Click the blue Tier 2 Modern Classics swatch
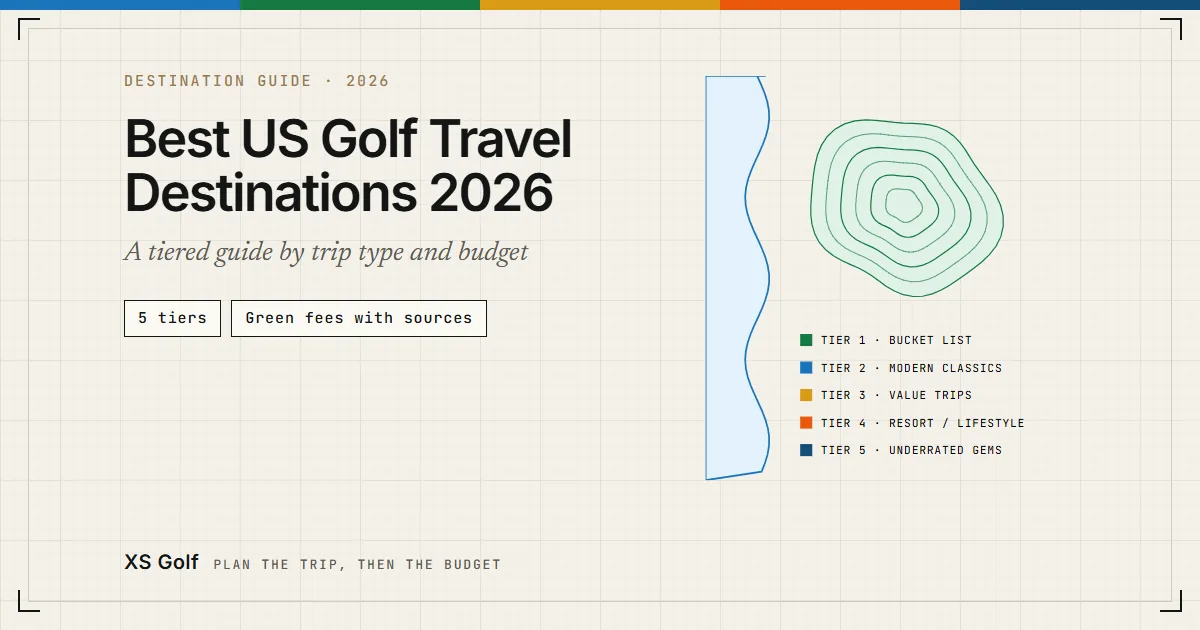 [806, 368]
